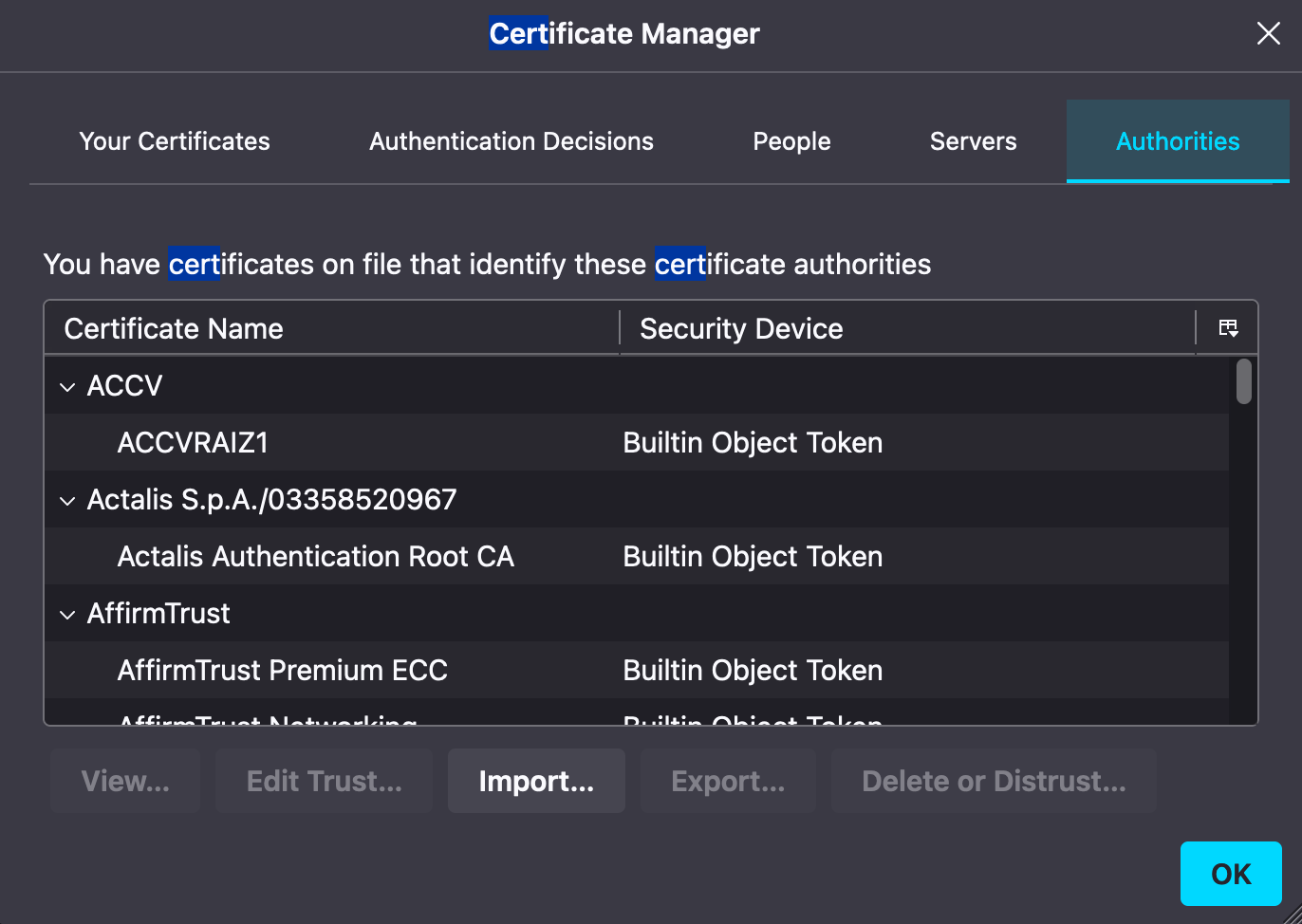Collapse the AffirmTrust group chevron
Image resolution: width=1302 pixels, height=924 pixels.
pyautogui.click(x=67, y=615)
